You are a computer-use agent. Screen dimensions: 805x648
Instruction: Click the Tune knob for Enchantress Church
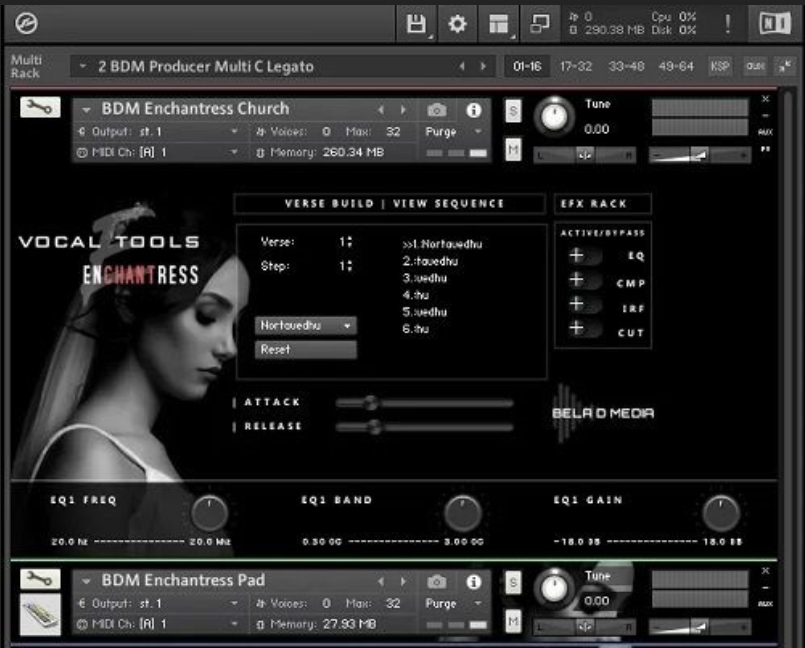coord(554,116)
